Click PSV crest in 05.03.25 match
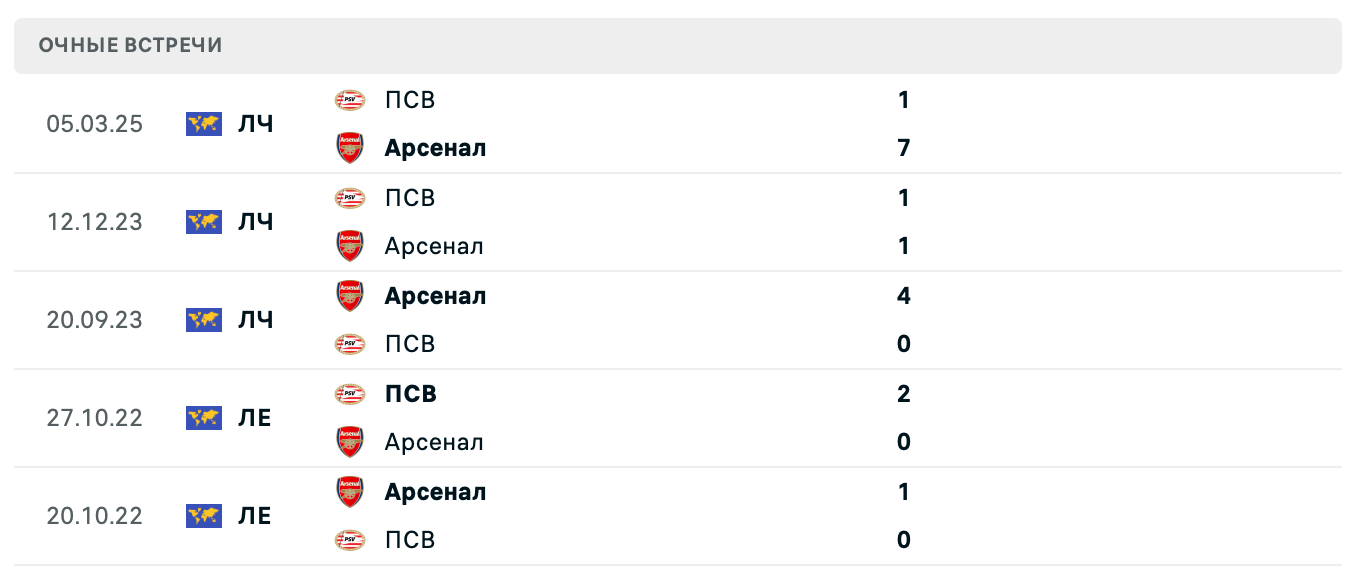The height and width of the screenshot is (580, 1356). tap(350, 100)
